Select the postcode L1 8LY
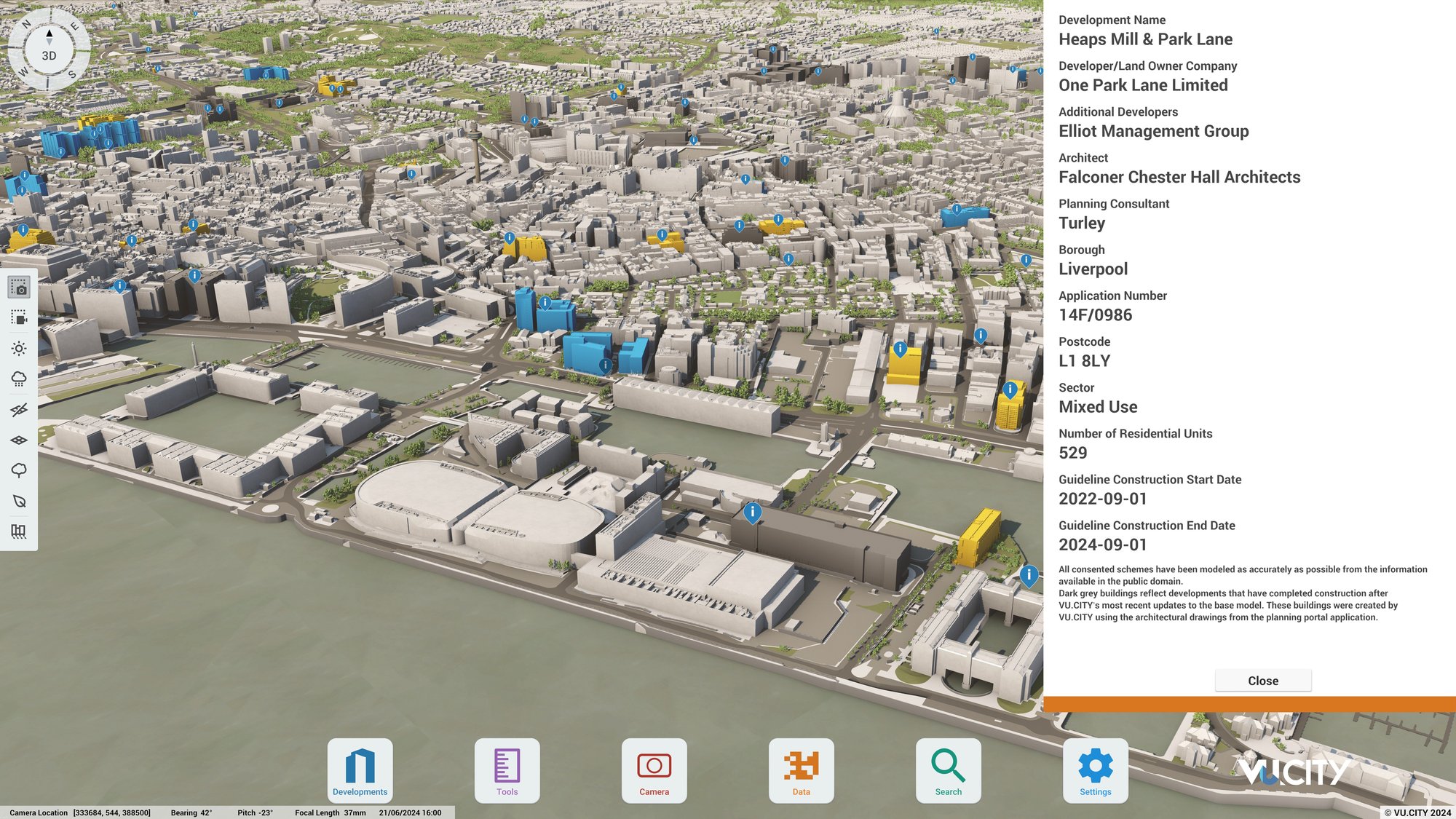 [1084, 360]
